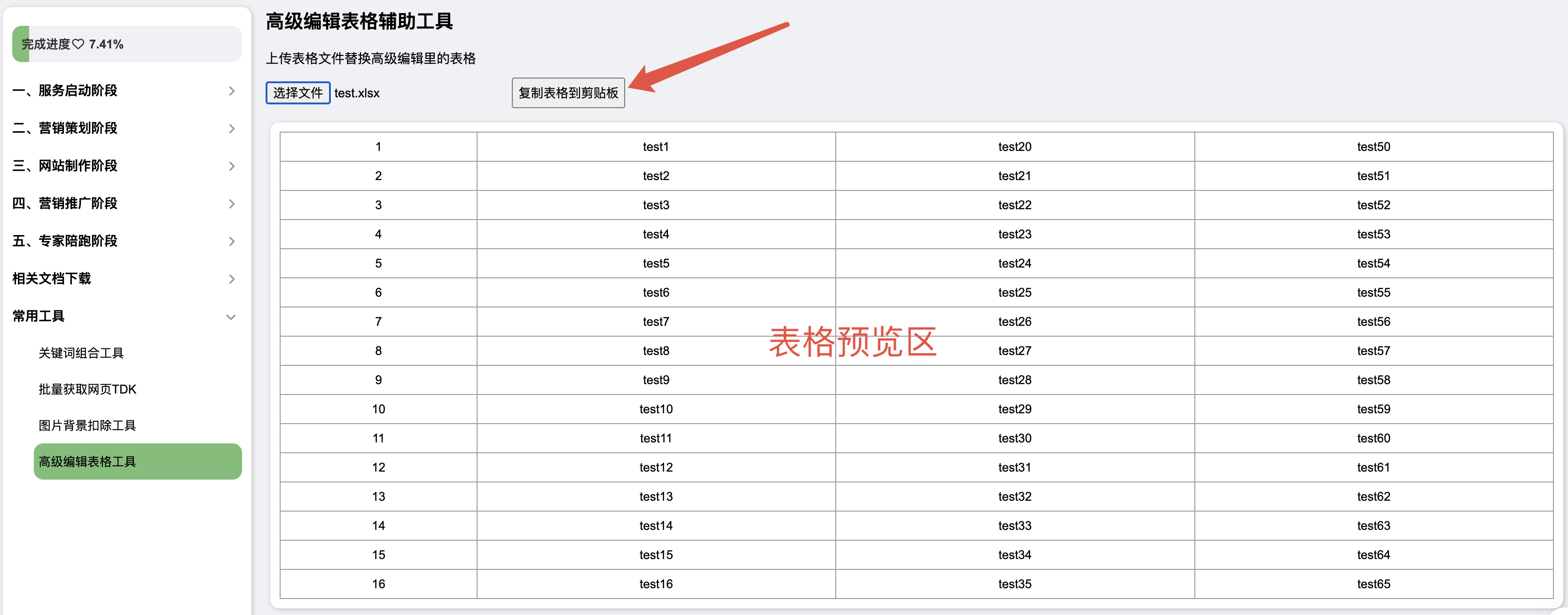
Task: Click table cell test57
Action: (1374, 351)
